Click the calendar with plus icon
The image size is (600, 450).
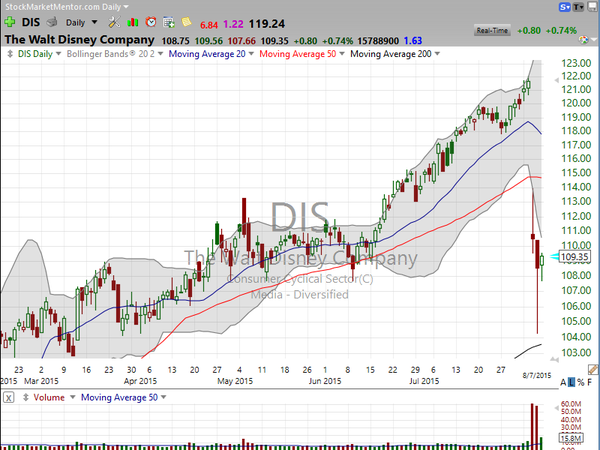point(169,23)
